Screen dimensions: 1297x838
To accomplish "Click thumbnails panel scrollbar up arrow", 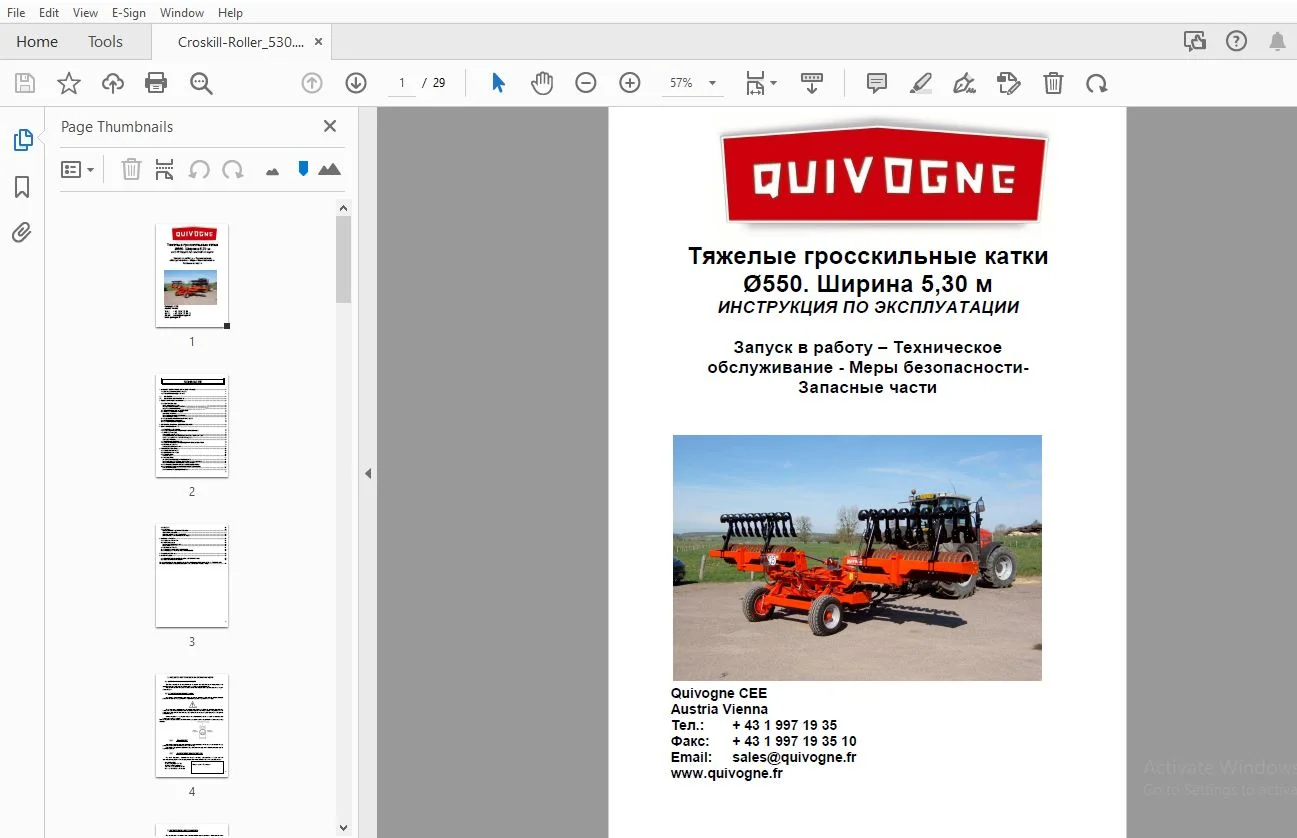I will pyautogui.click(x=343, y=208).
